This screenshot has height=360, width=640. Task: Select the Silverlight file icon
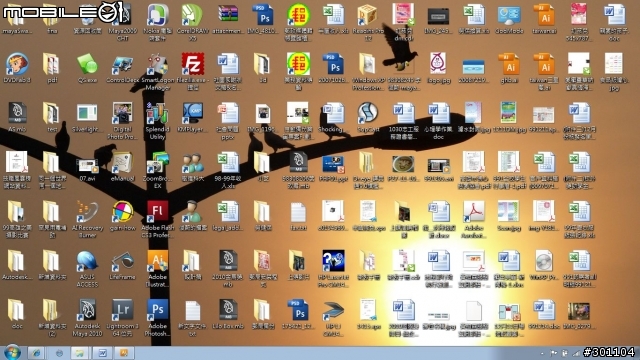[x=87, y=117]
